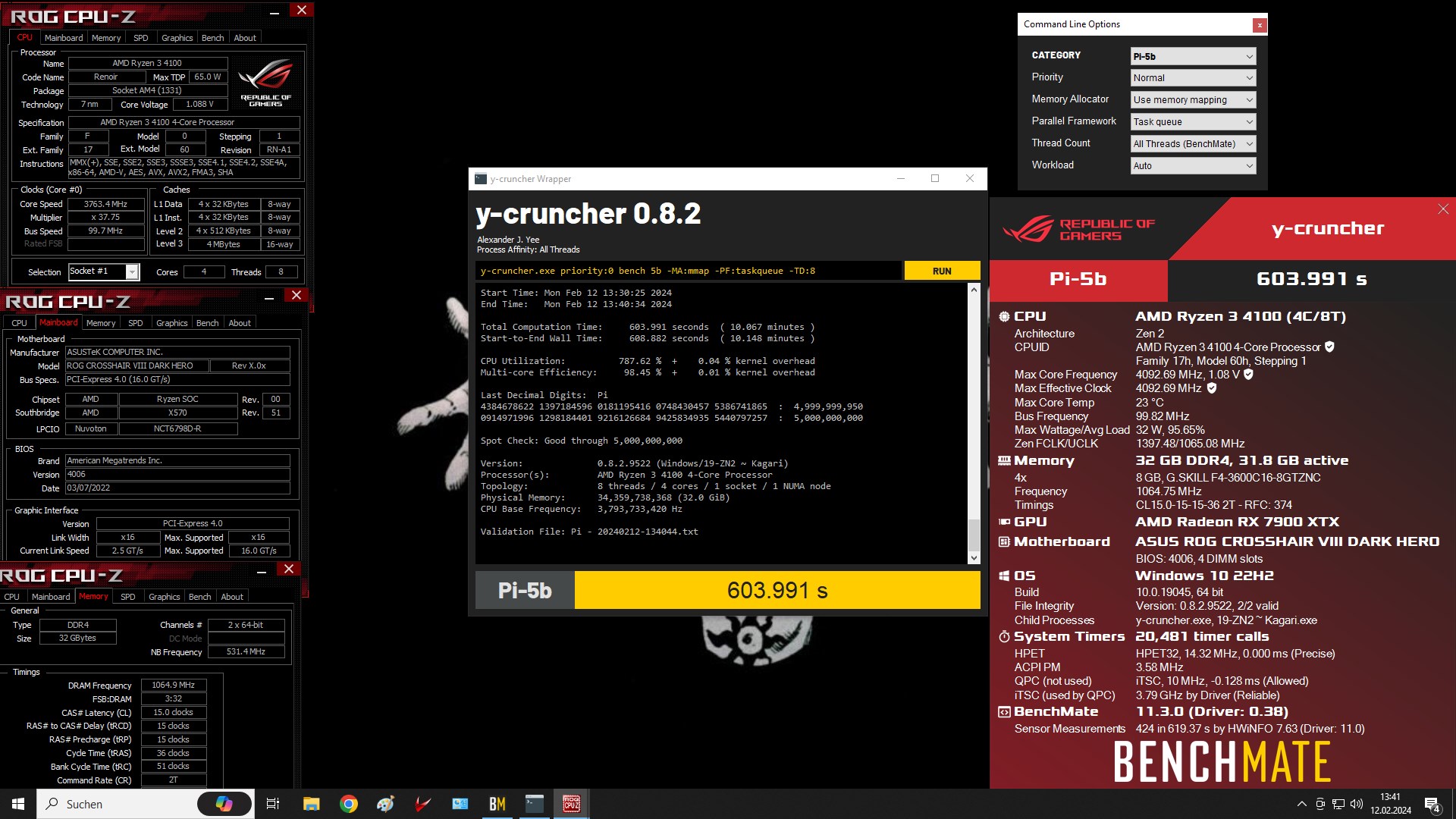Click the y-cruncher Wrapper title bar icon

click(481, 178)
